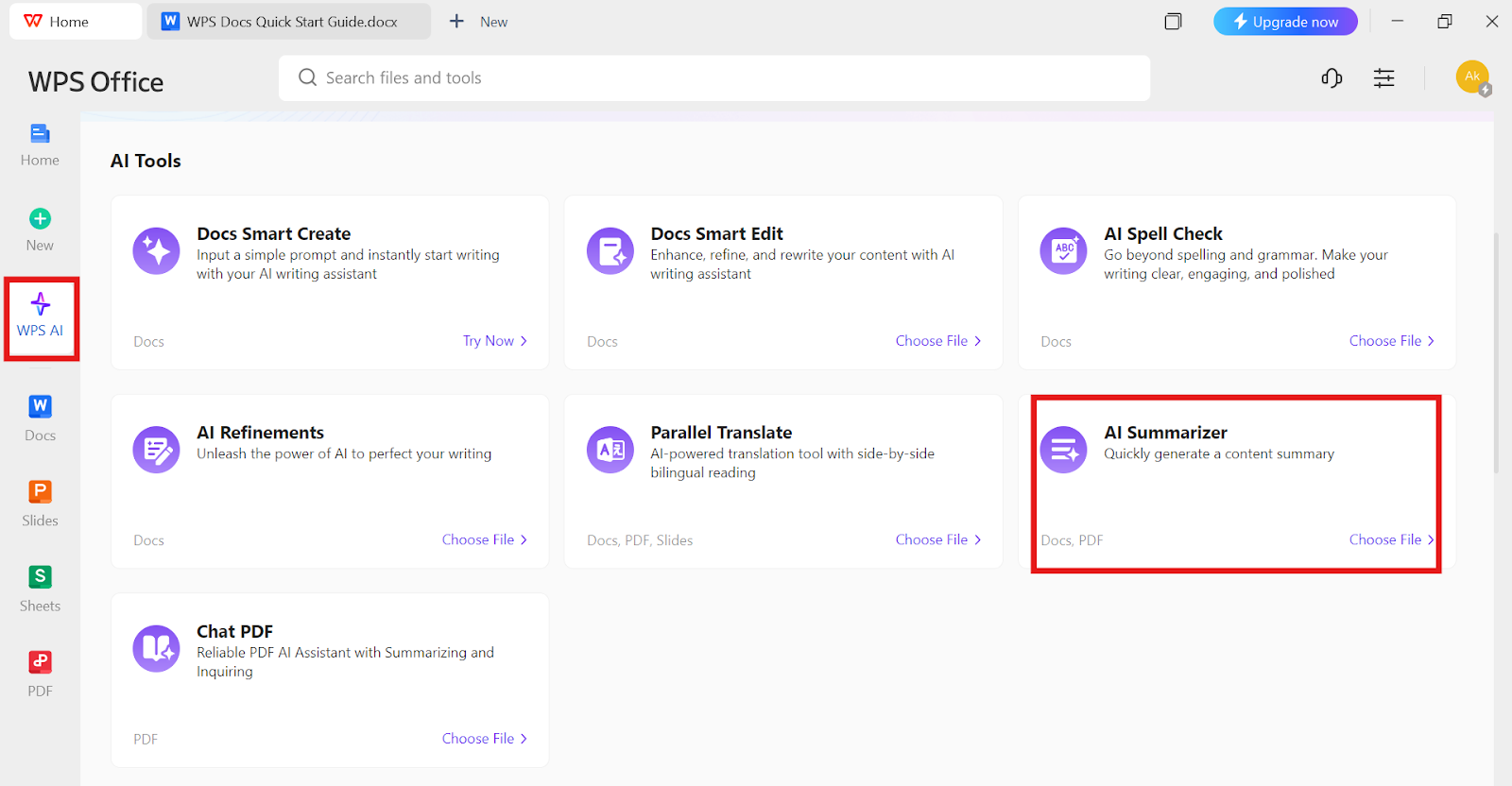Click the New plus icon in sidebar
The height and width of the screenshot is (786, 1512).
point(40,219)
